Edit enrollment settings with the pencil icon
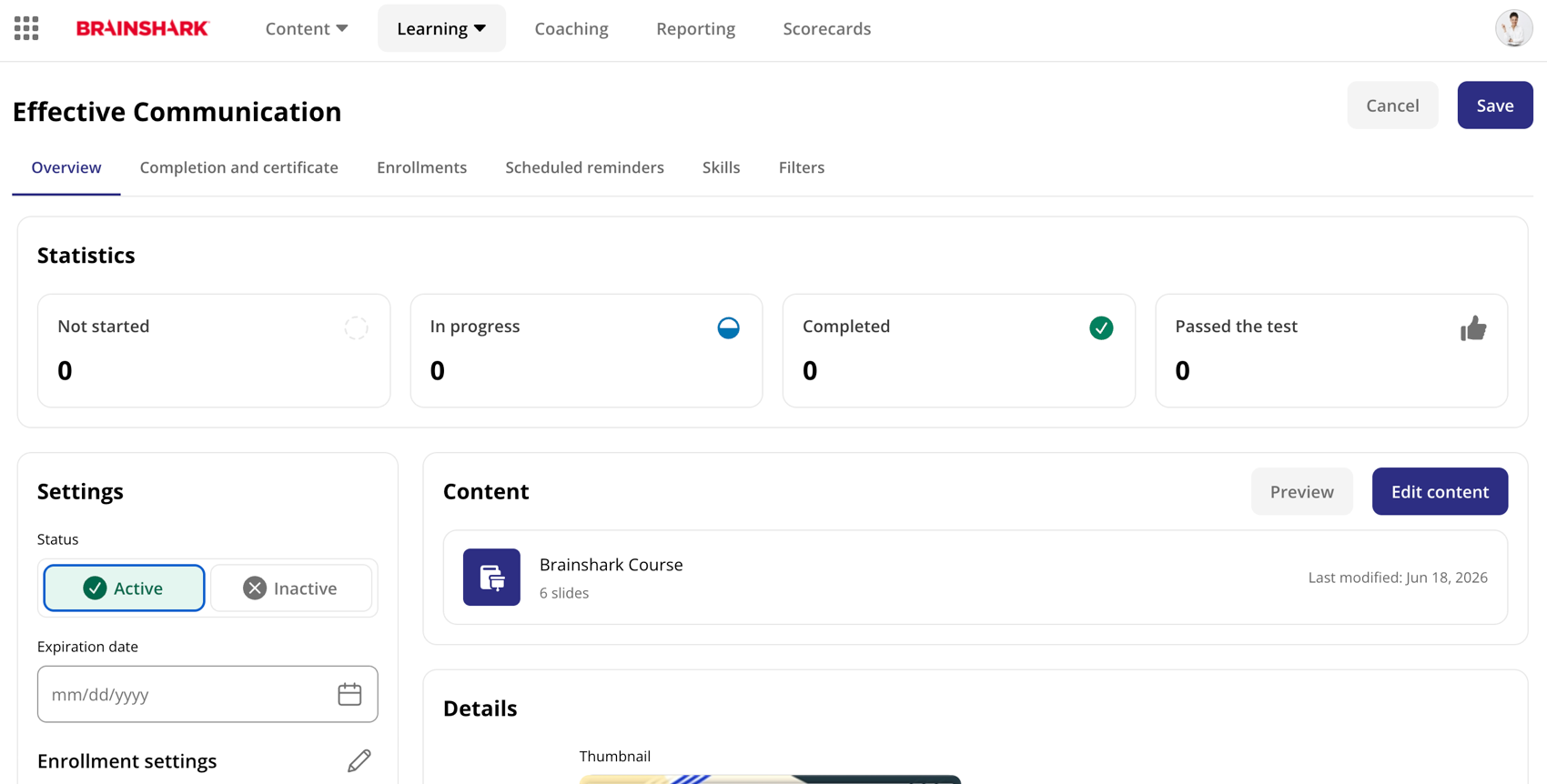 [359, 760]
